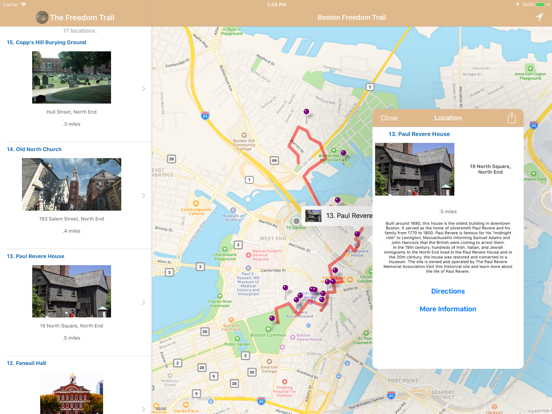Open Copp's Hill Burying Ground chevron
Image resolution: width=552 pixels, height=414 pixels.
click(x=143, y=88)
